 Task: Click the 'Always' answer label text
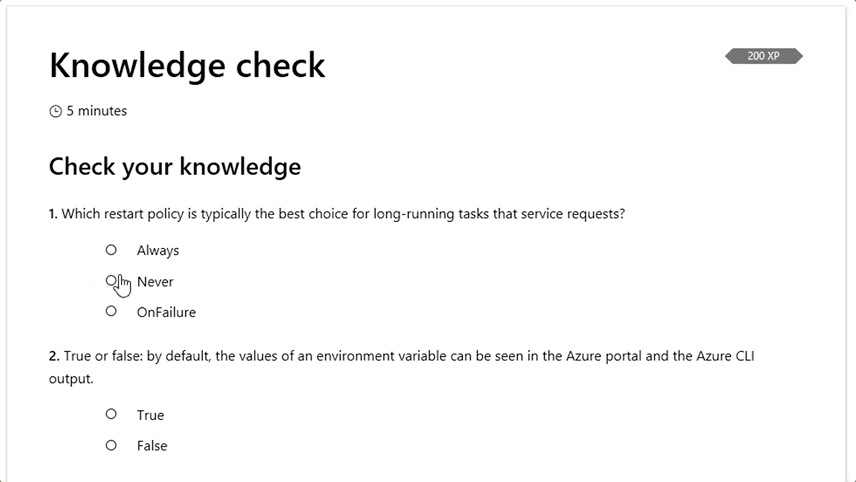pos(158,251)
